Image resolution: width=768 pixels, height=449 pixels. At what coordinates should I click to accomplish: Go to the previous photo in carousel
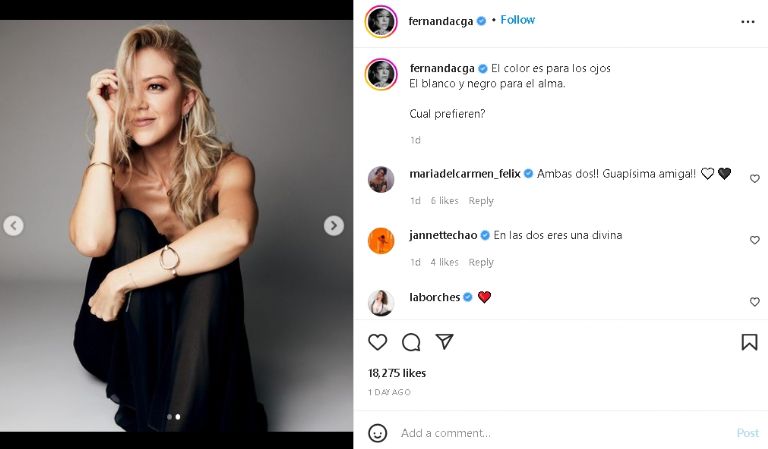click(x=13, y=226)
